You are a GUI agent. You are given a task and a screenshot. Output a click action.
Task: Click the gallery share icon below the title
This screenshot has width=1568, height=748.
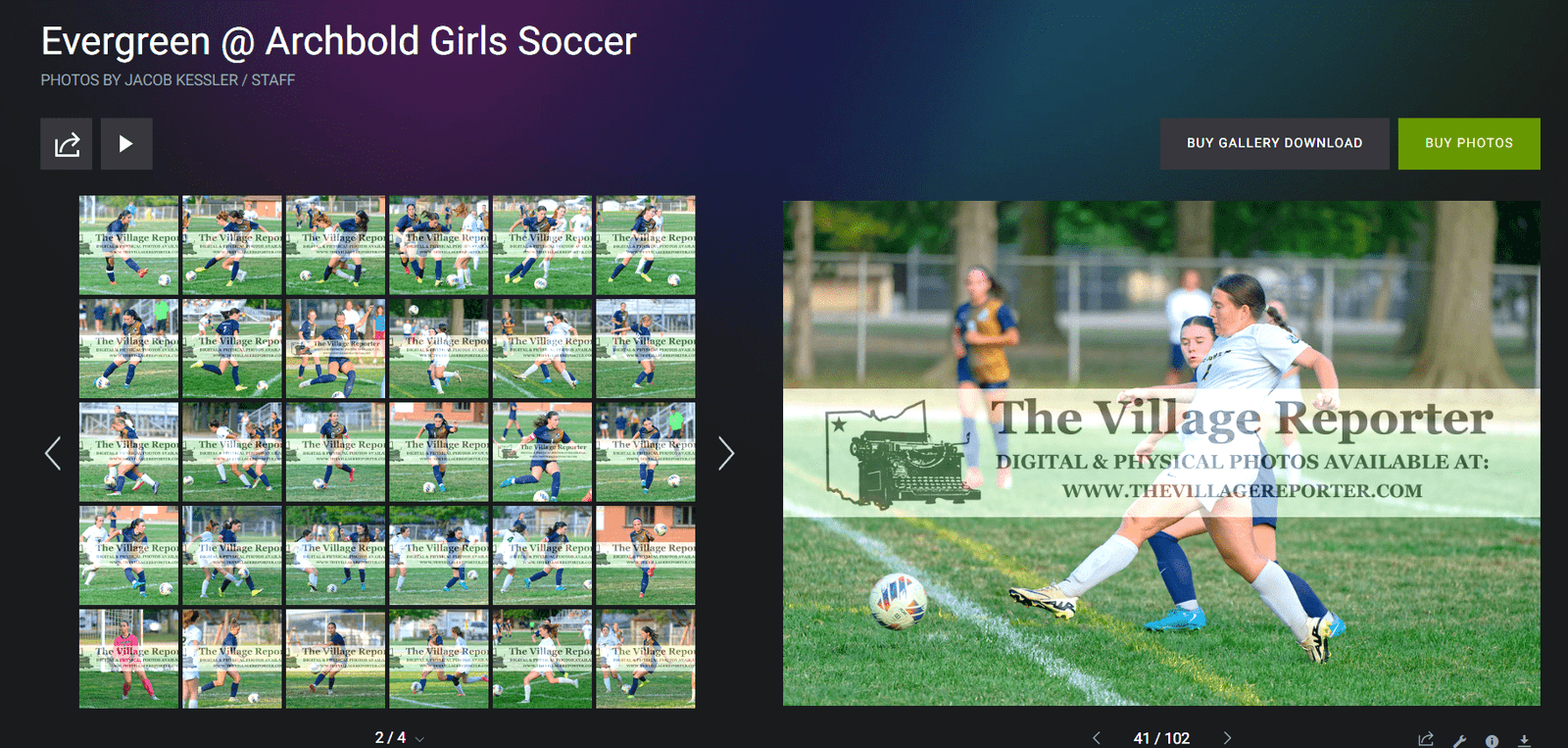[67, 144]
